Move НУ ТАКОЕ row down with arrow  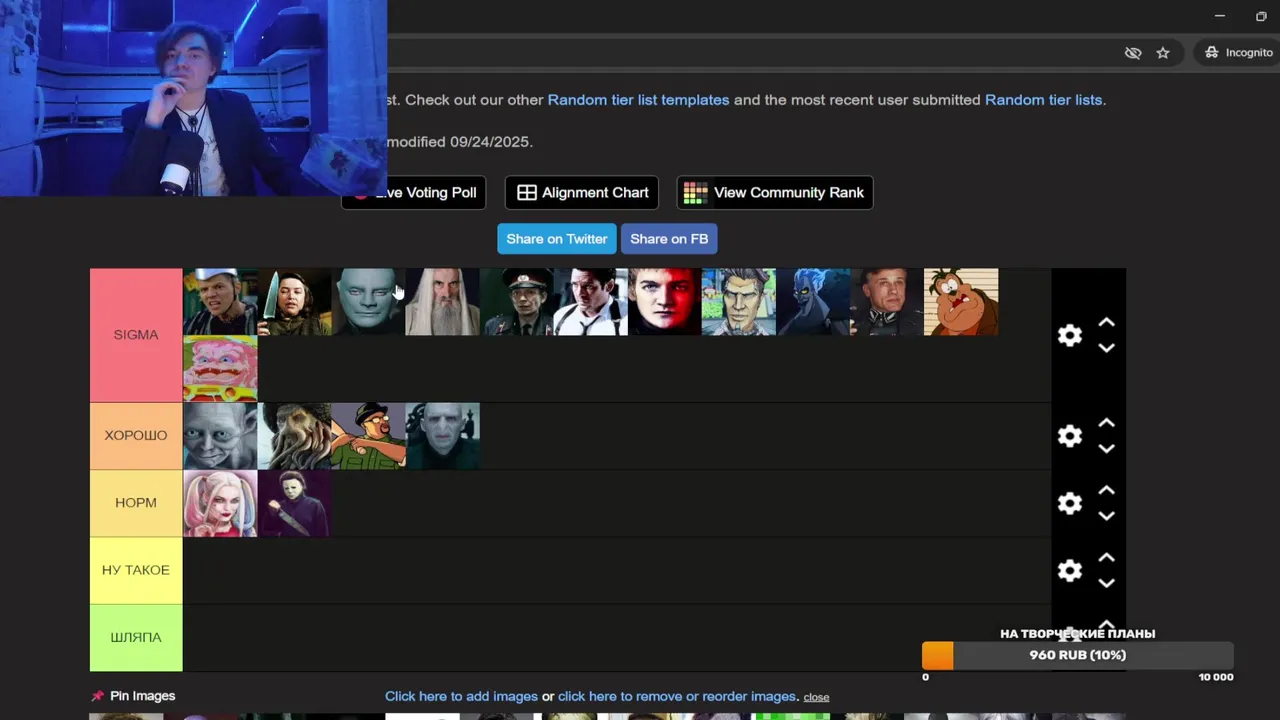(1106, 583)
